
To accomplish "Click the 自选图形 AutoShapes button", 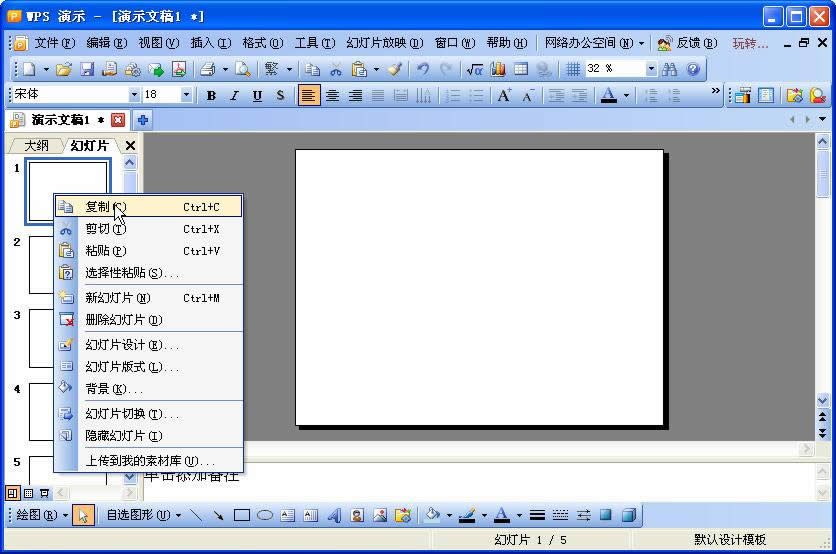I will (x=143, y=515).
